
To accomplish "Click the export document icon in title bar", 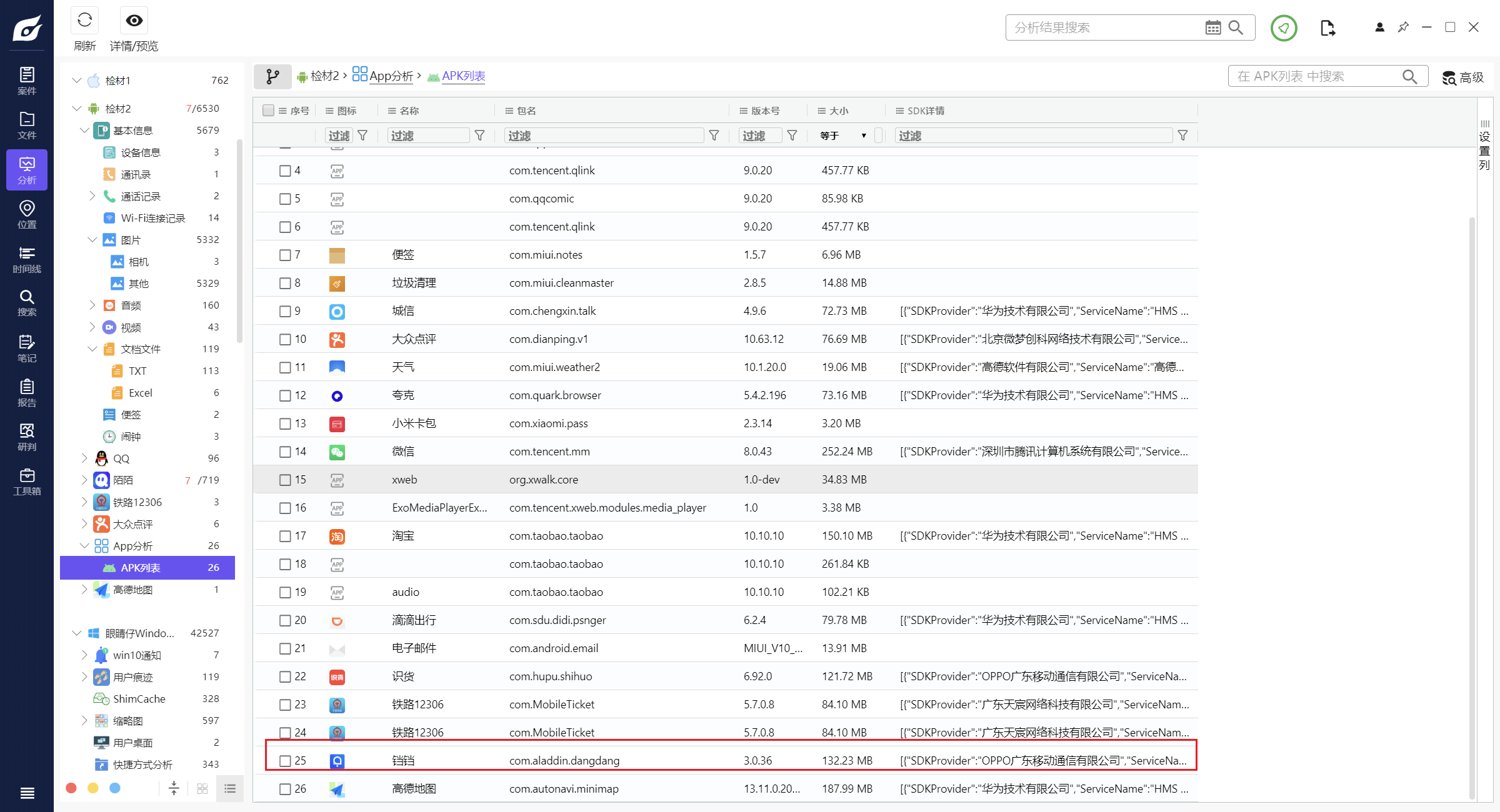I will coord(1327,28).
